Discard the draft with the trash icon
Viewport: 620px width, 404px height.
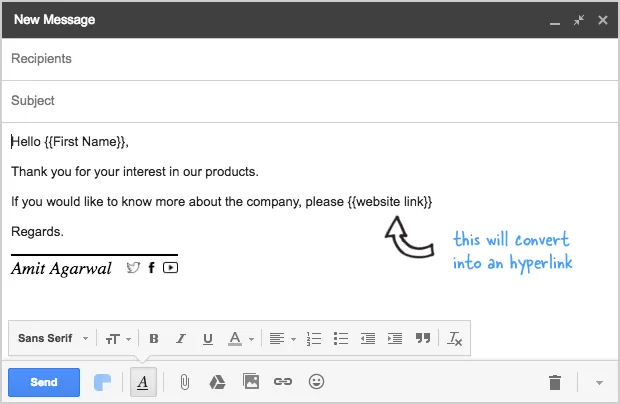tap(555, 382)
